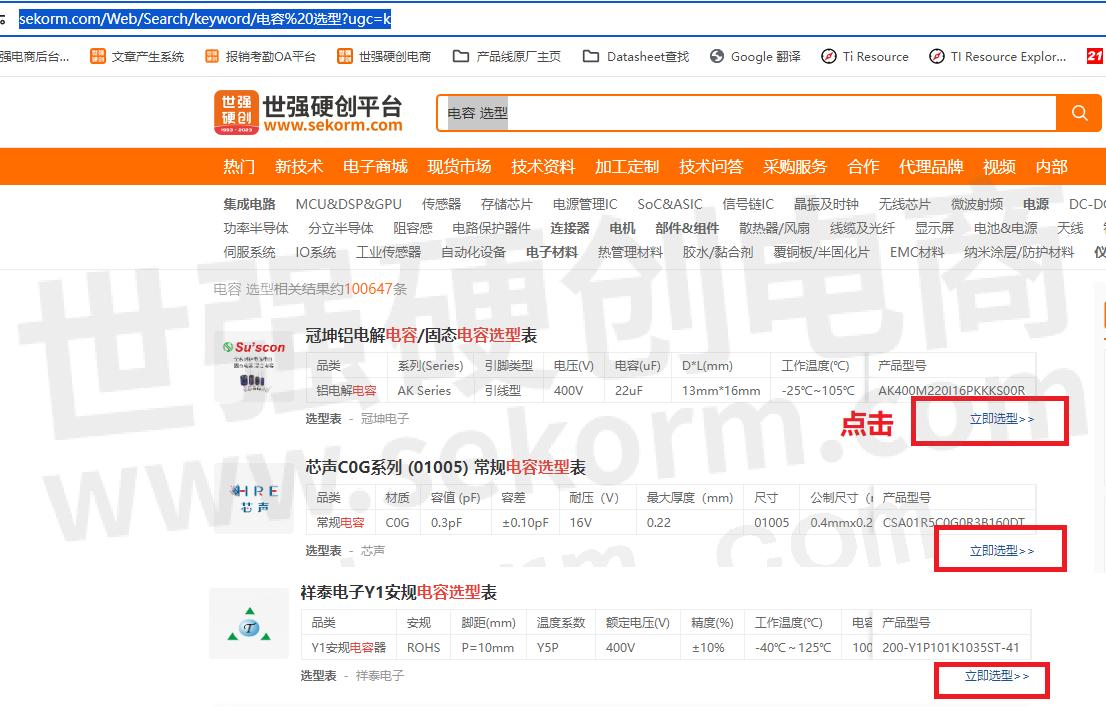Select the 晶振及时钟 category link
Screen dimensions: 1106x707
point(826,204)
